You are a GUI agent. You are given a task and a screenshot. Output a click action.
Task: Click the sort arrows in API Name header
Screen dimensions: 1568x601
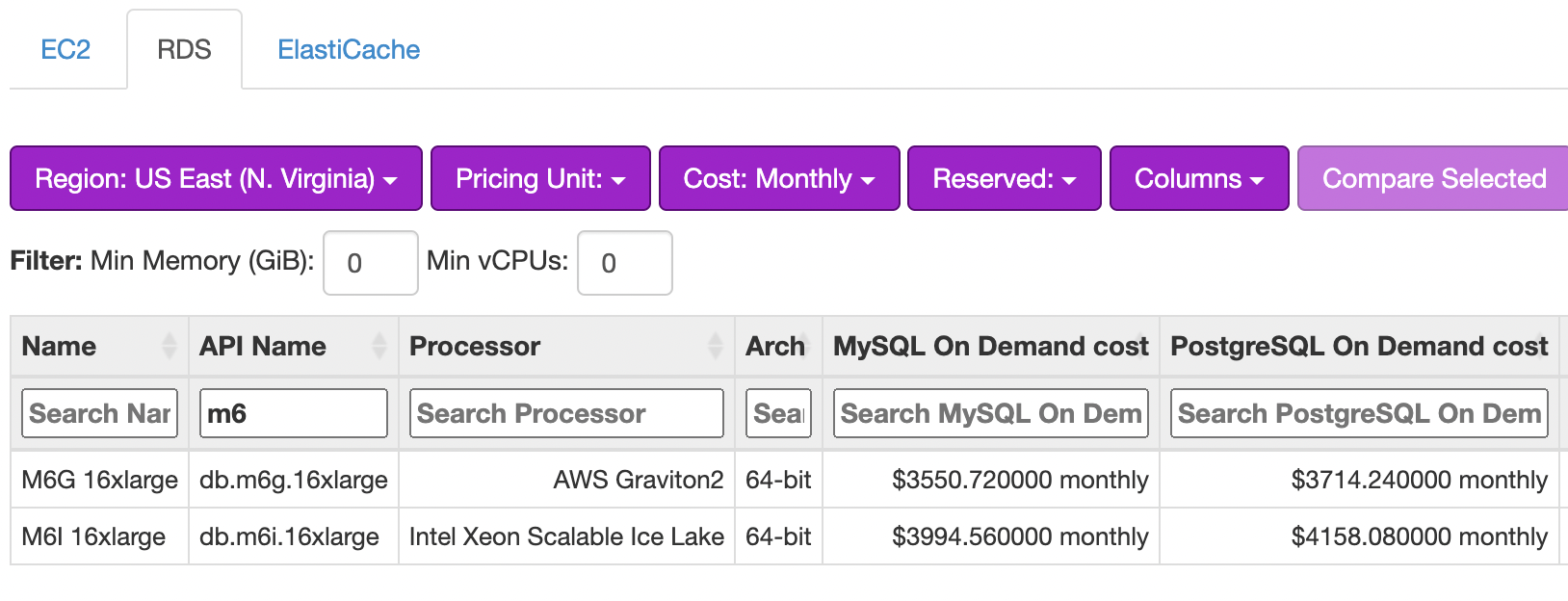[x=379, y=346]
